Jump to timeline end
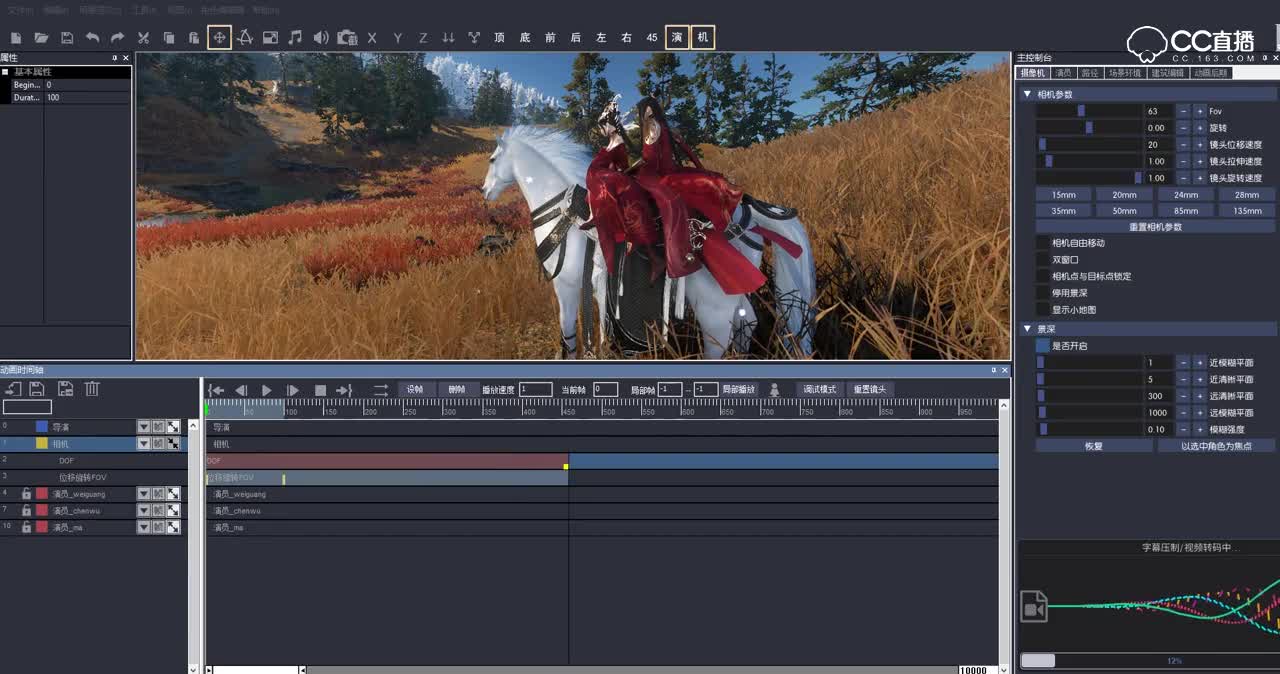 (x=344, y=390)
